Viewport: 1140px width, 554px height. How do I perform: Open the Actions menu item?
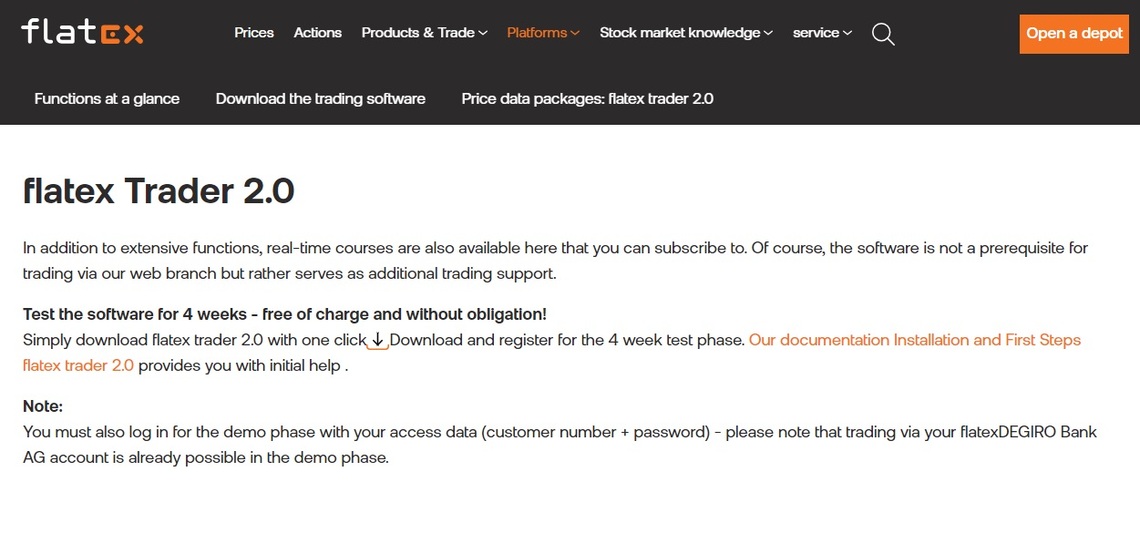tap(318, 33)
